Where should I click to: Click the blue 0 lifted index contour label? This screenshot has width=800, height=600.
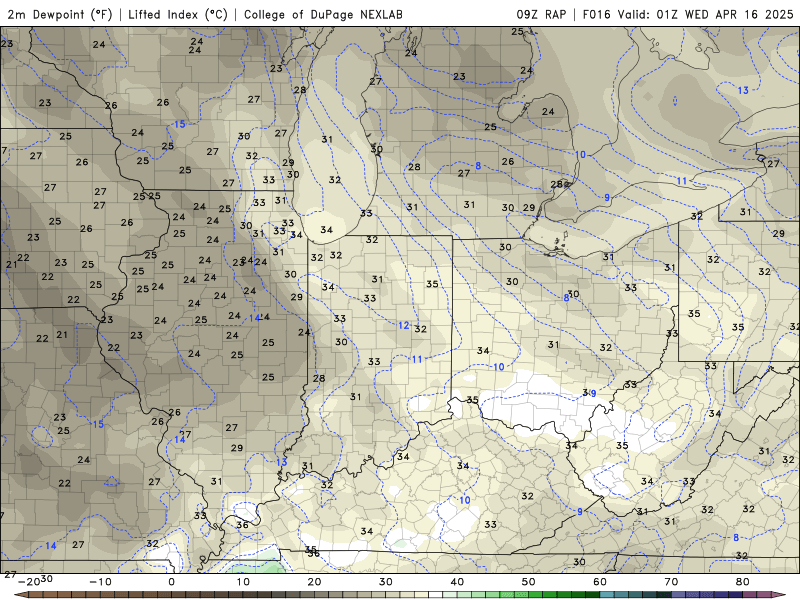point(675,101)
